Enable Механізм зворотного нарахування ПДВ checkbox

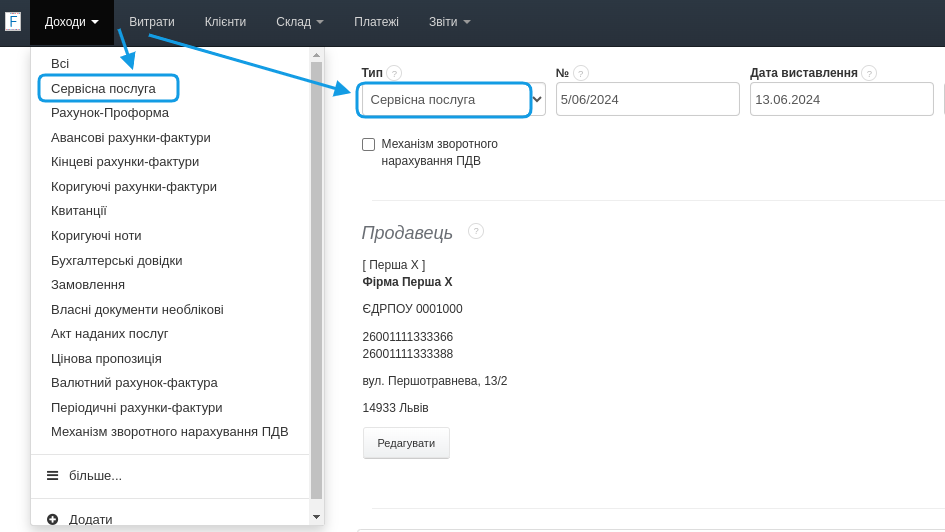368,144
